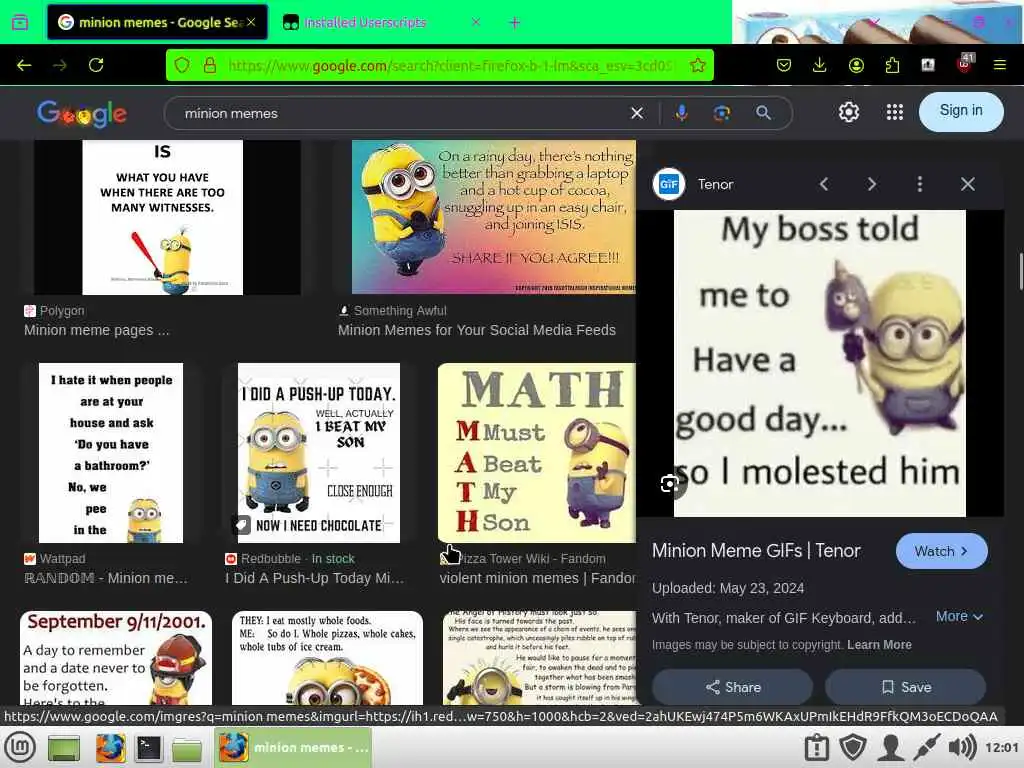
Task: Show previous image in preview panel
Action: (x=824, y=185)
